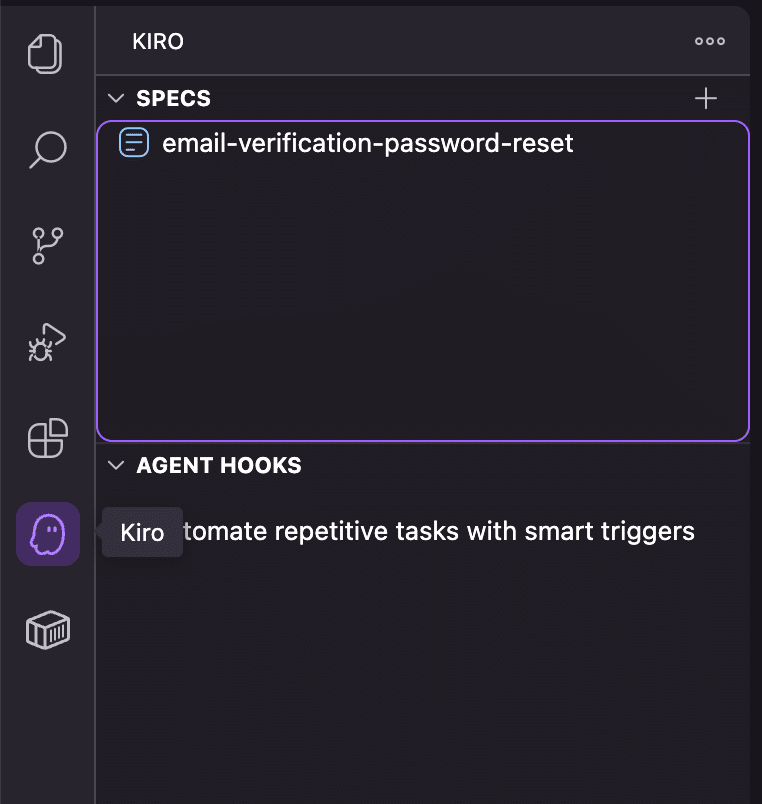Open the Source Control view
The height and width of the screenshot is (804, 762).
tap(47, 245)
